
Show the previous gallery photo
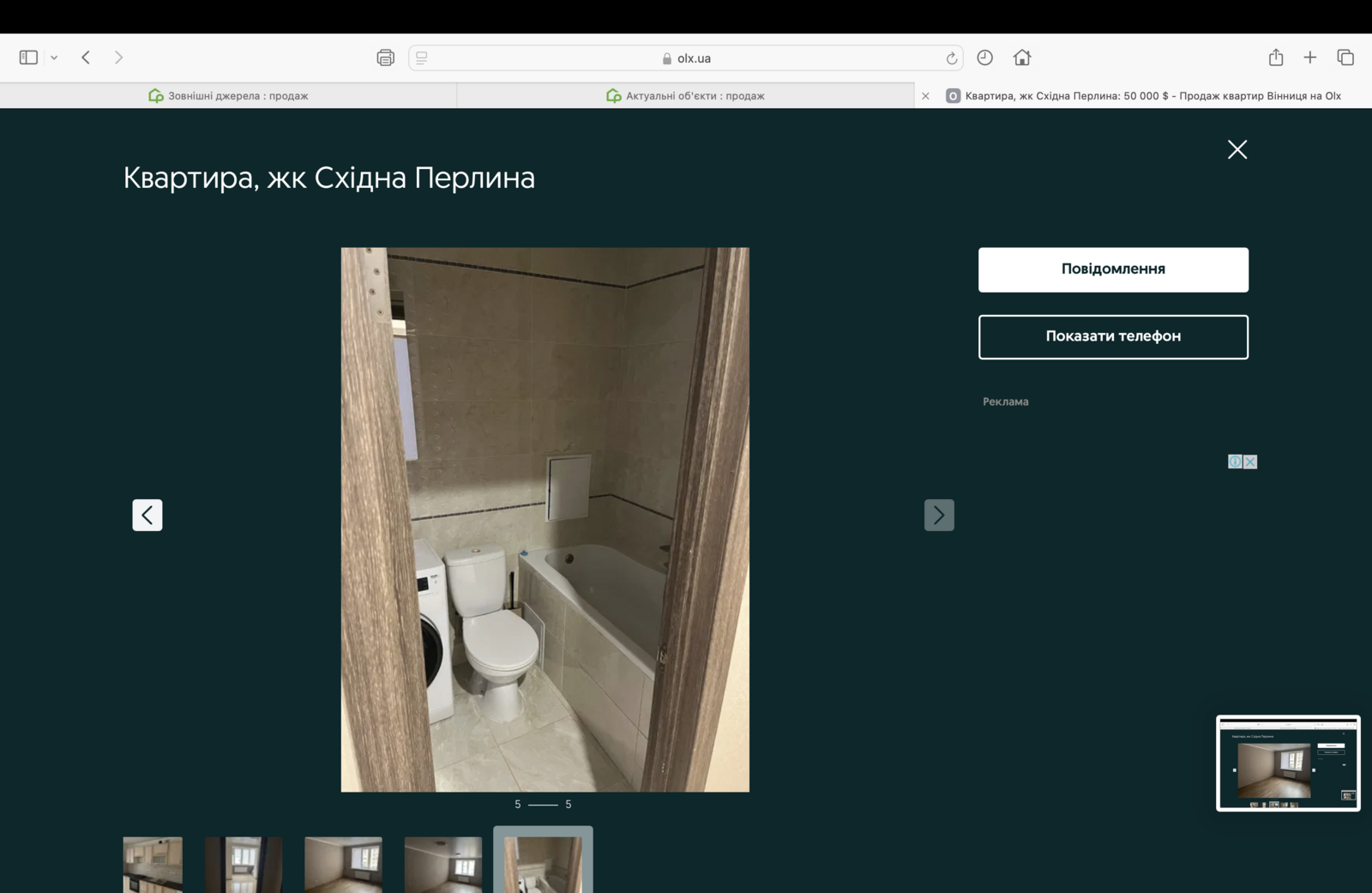[147, 515]
